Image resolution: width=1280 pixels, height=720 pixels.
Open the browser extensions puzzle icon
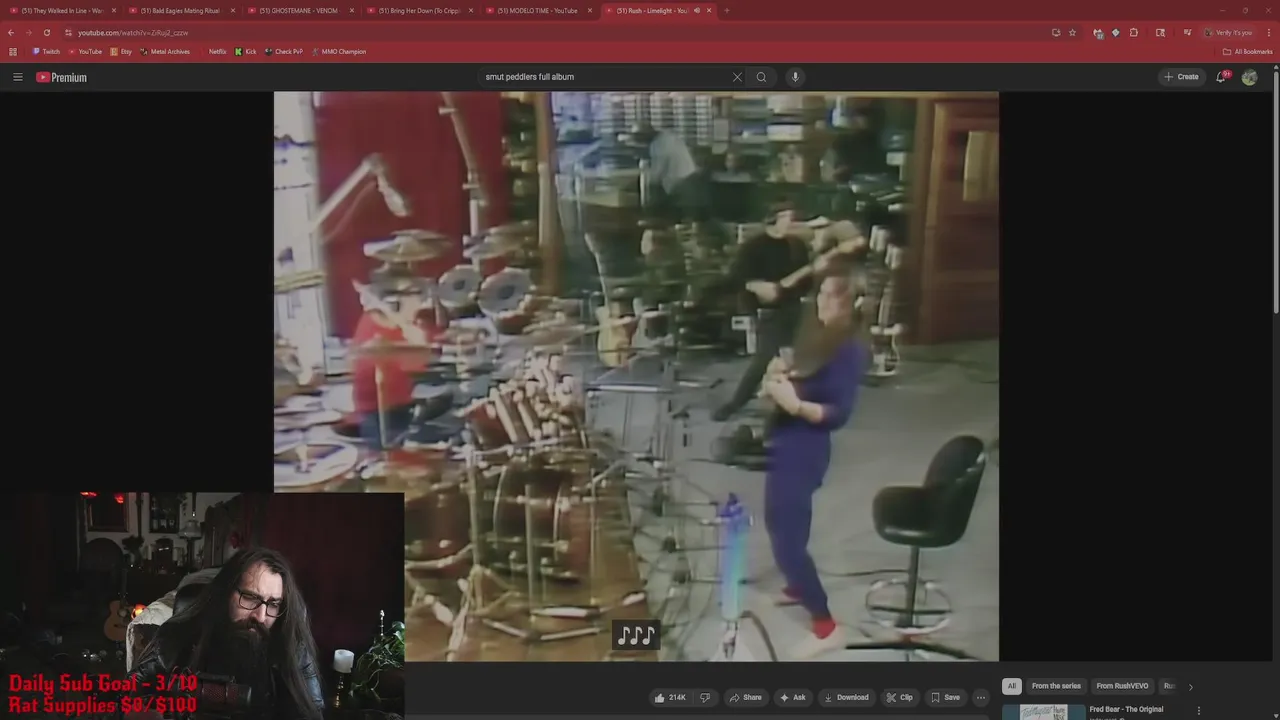coord(1134,32)
